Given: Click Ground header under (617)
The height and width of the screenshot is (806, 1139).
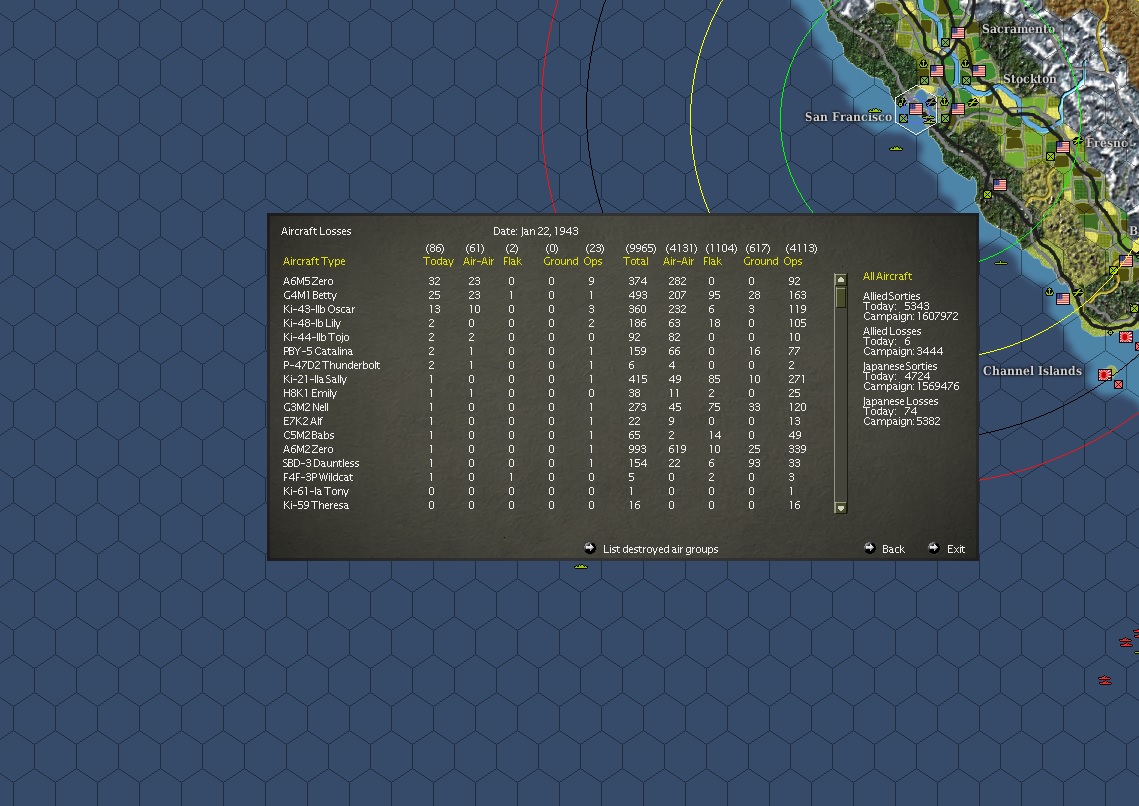Looking at the screenshot, I should tap(761, 261).
